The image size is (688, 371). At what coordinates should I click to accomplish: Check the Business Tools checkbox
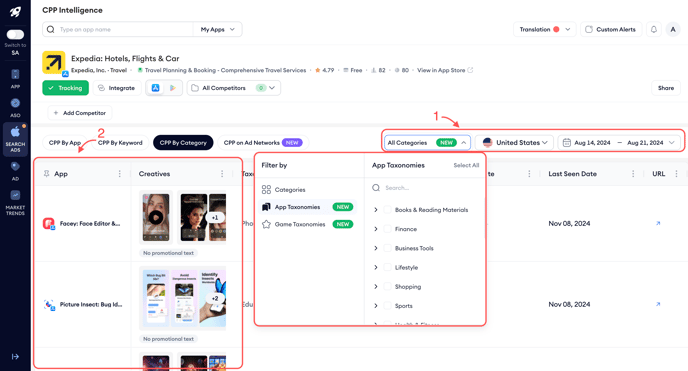click(387, 248)
